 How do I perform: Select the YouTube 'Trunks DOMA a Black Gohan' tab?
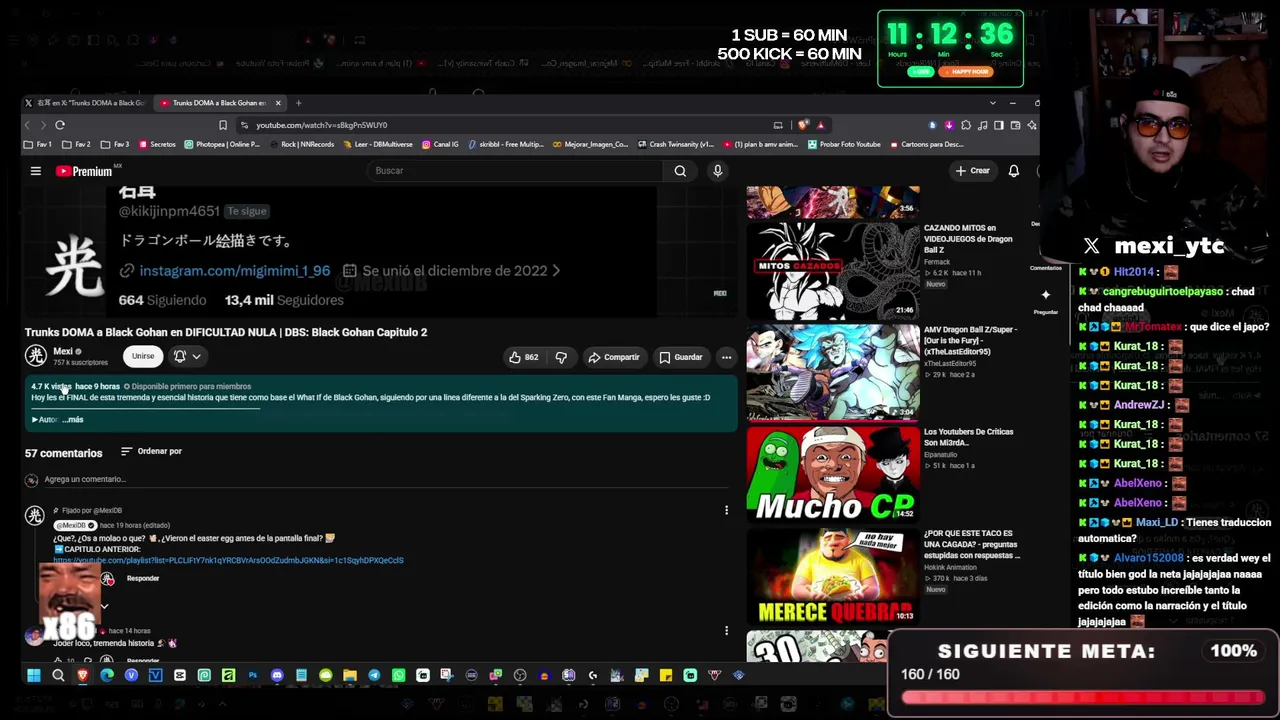(x=218, y=103)
